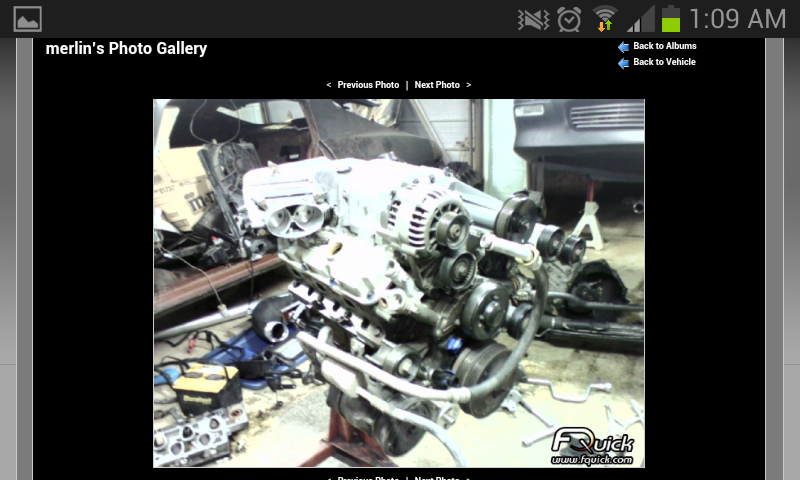The height and width of the screenshot is (480, 800).
Task: Click the left chevron before Previous Photo
Action: pyautogui.click(x=329, y=85)
